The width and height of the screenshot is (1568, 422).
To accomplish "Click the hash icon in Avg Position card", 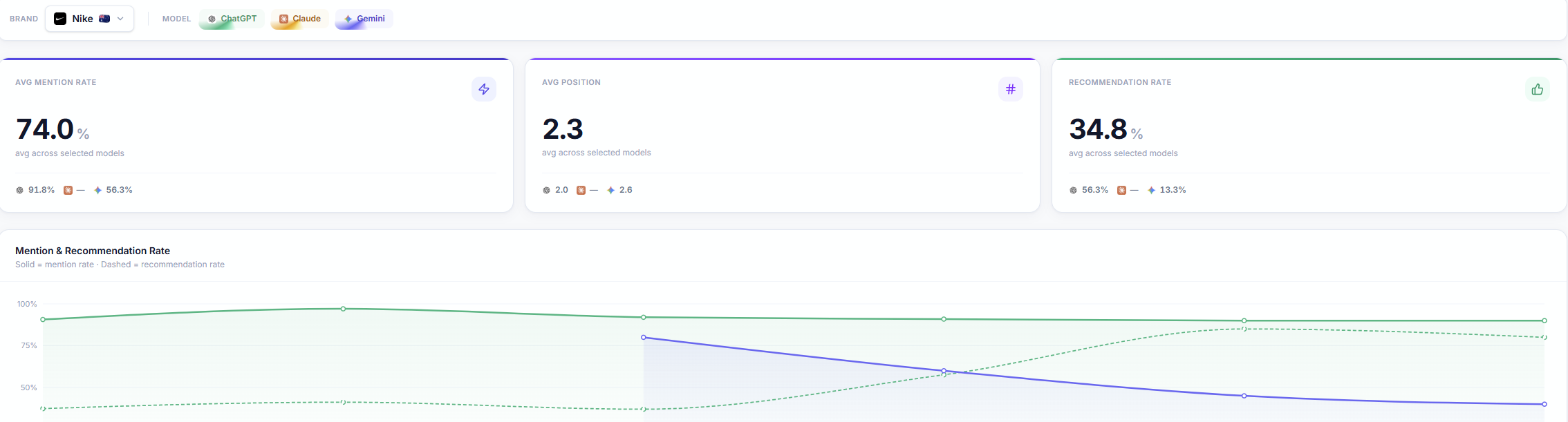I will [1011, 89].
